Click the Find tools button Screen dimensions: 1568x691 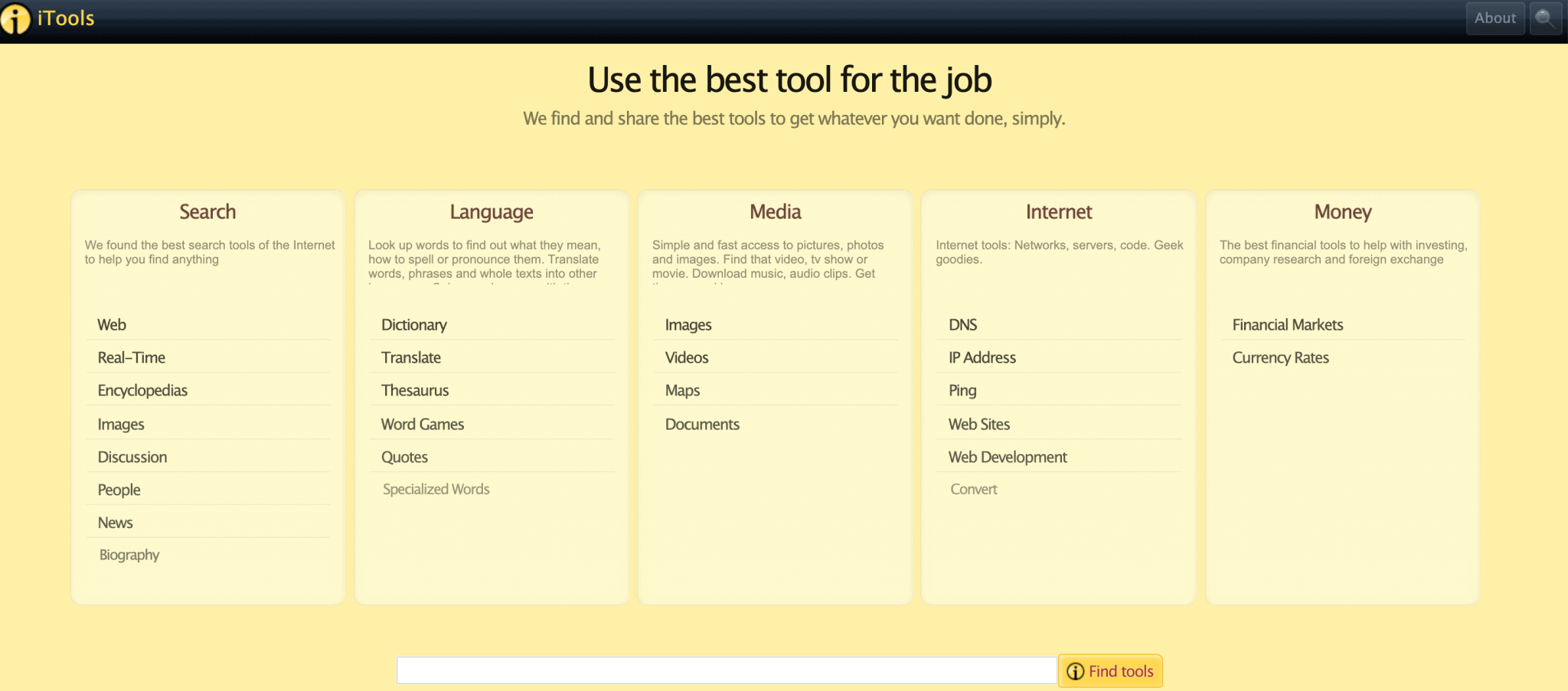coord(1110,671)
